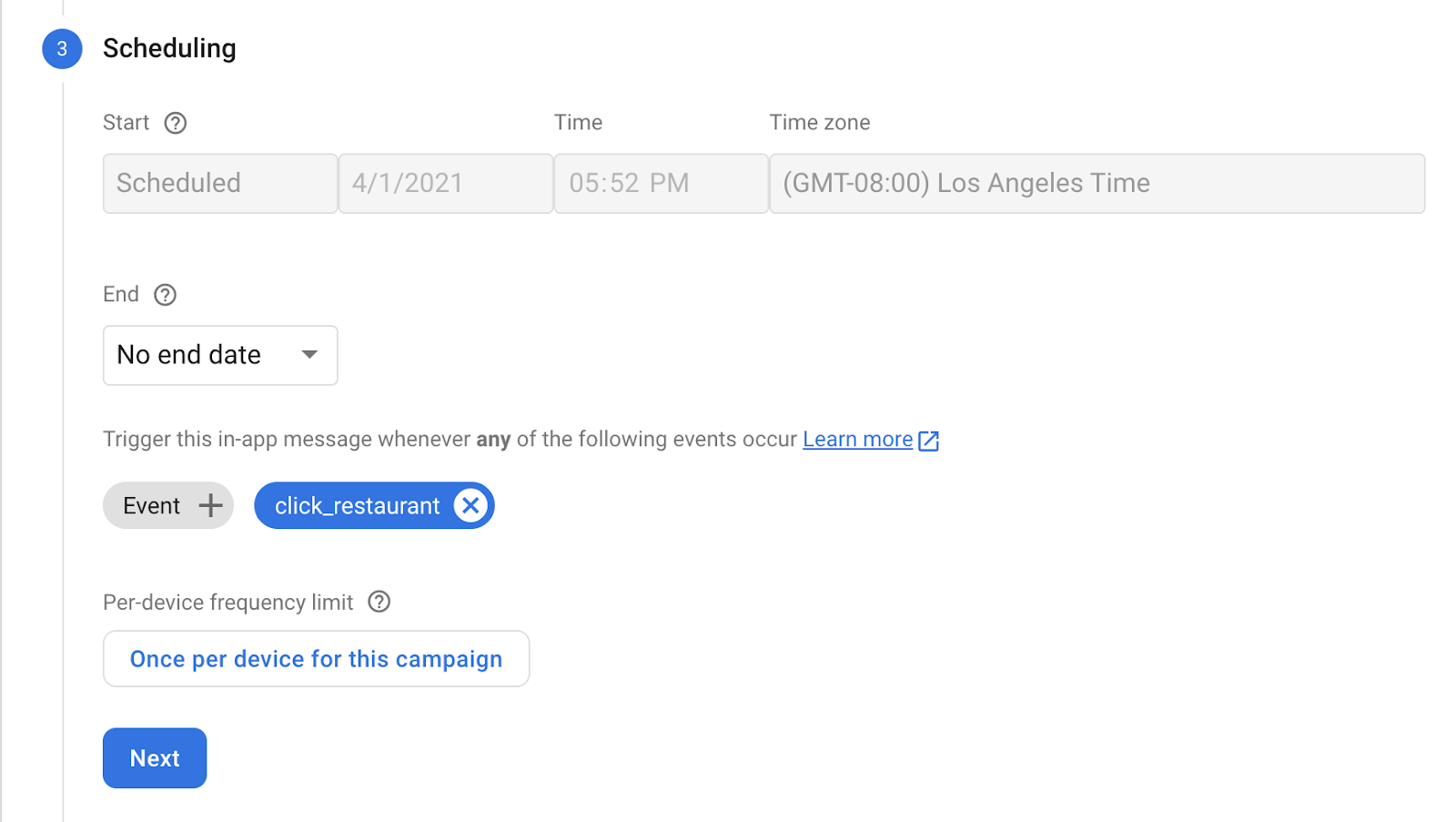Click the step 3 circle badge
The height and width of the screenshot is (822, 1456).
tap(62, 49)
